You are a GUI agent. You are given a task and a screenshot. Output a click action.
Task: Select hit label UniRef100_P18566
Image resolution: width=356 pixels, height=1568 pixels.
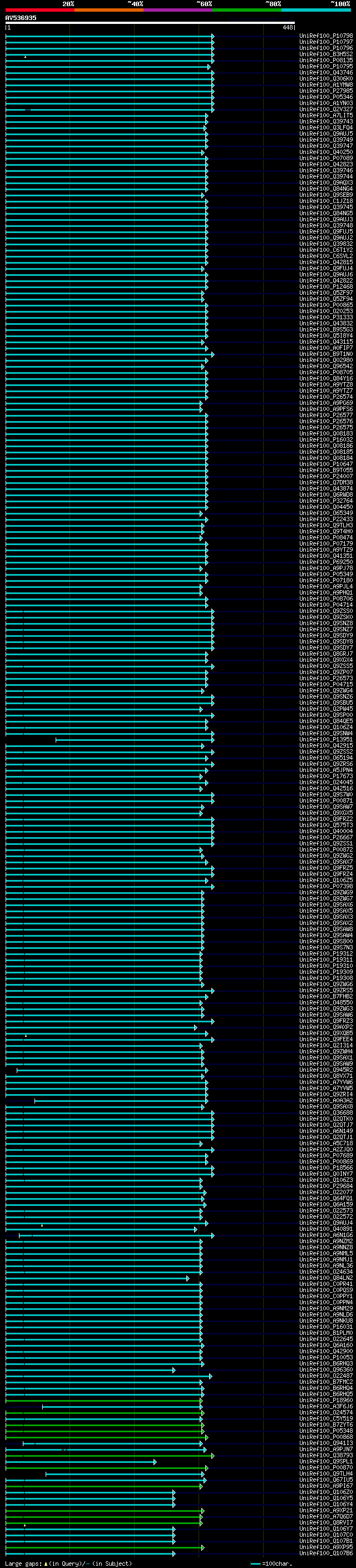[x=326, y=1168]
